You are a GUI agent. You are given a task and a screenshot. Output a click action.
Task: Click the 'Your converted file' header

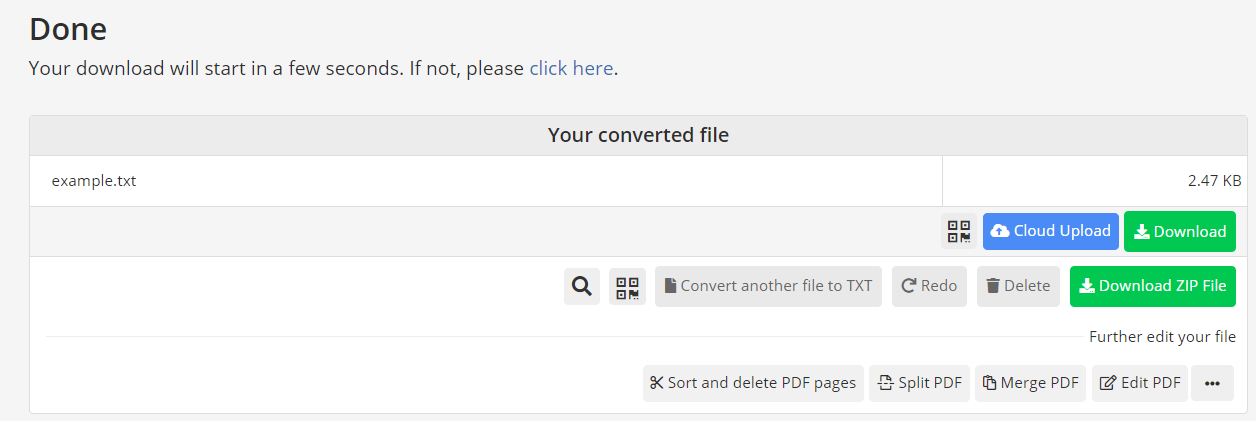click(638, 135)
